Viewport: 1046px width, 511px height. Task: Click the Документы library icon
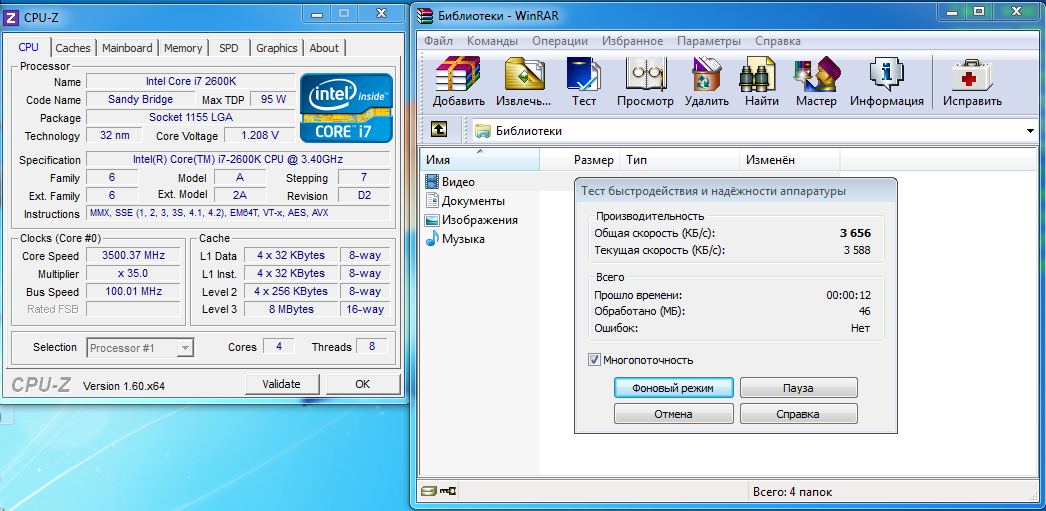tap(432, 201)
